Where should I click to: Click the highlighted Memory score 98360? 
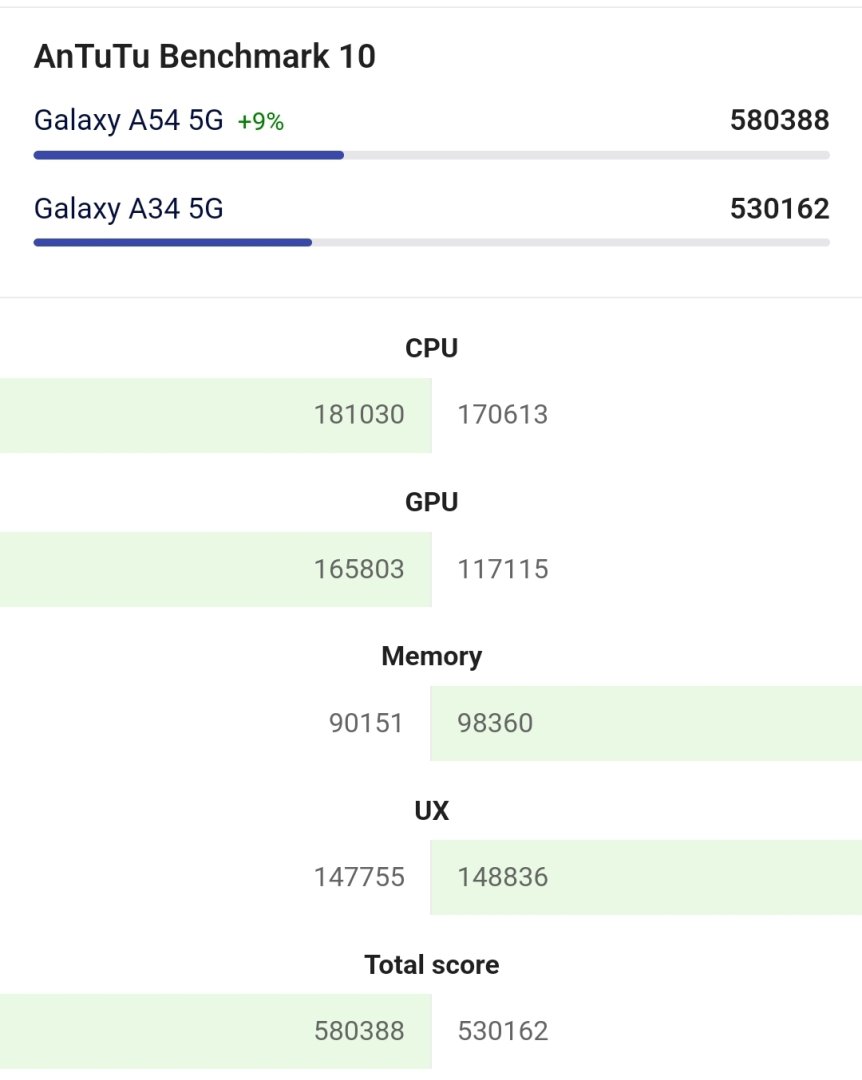click(x=495, y=723)
